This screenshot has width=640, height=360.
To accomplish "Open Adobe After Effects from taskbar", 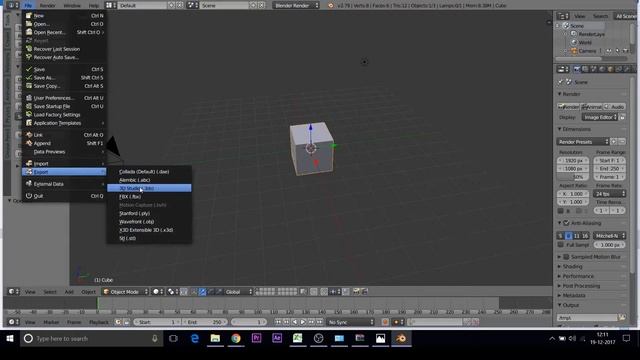I will pyautogui.click(x=277, y=338).
